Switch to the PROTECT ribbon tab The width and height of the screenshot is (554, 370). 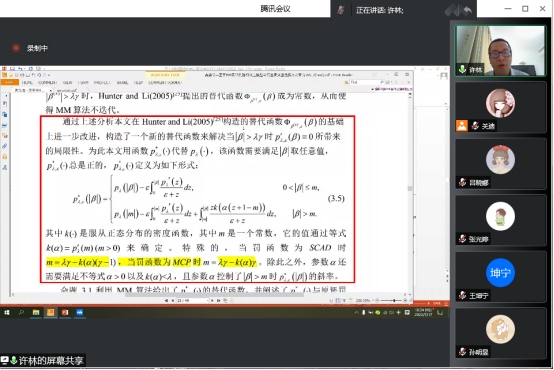click(x=102, y=82)
